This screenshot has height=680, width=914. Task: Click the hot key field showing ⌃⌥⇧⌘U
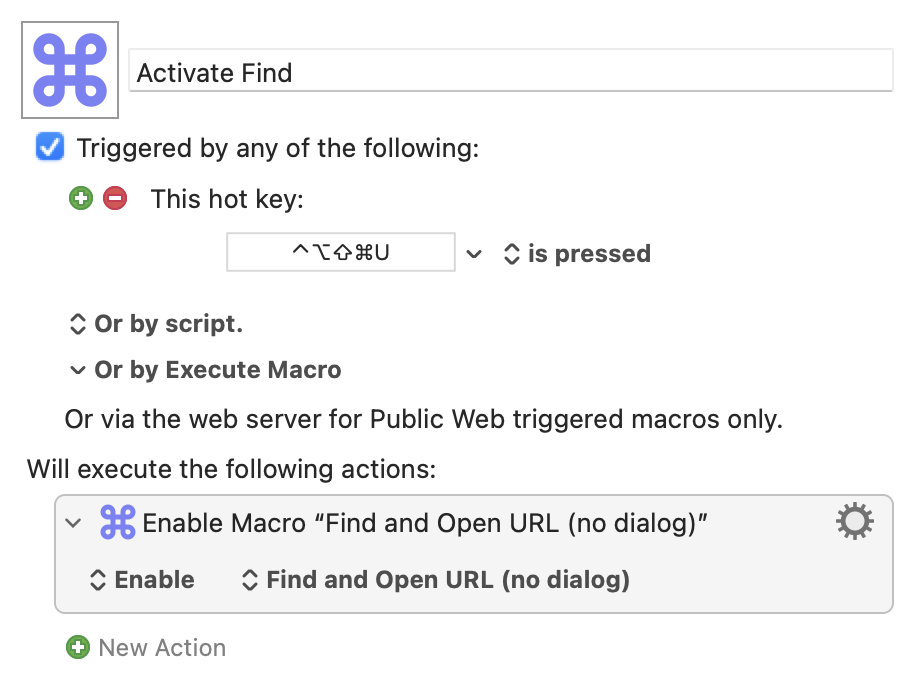(341, 252)
